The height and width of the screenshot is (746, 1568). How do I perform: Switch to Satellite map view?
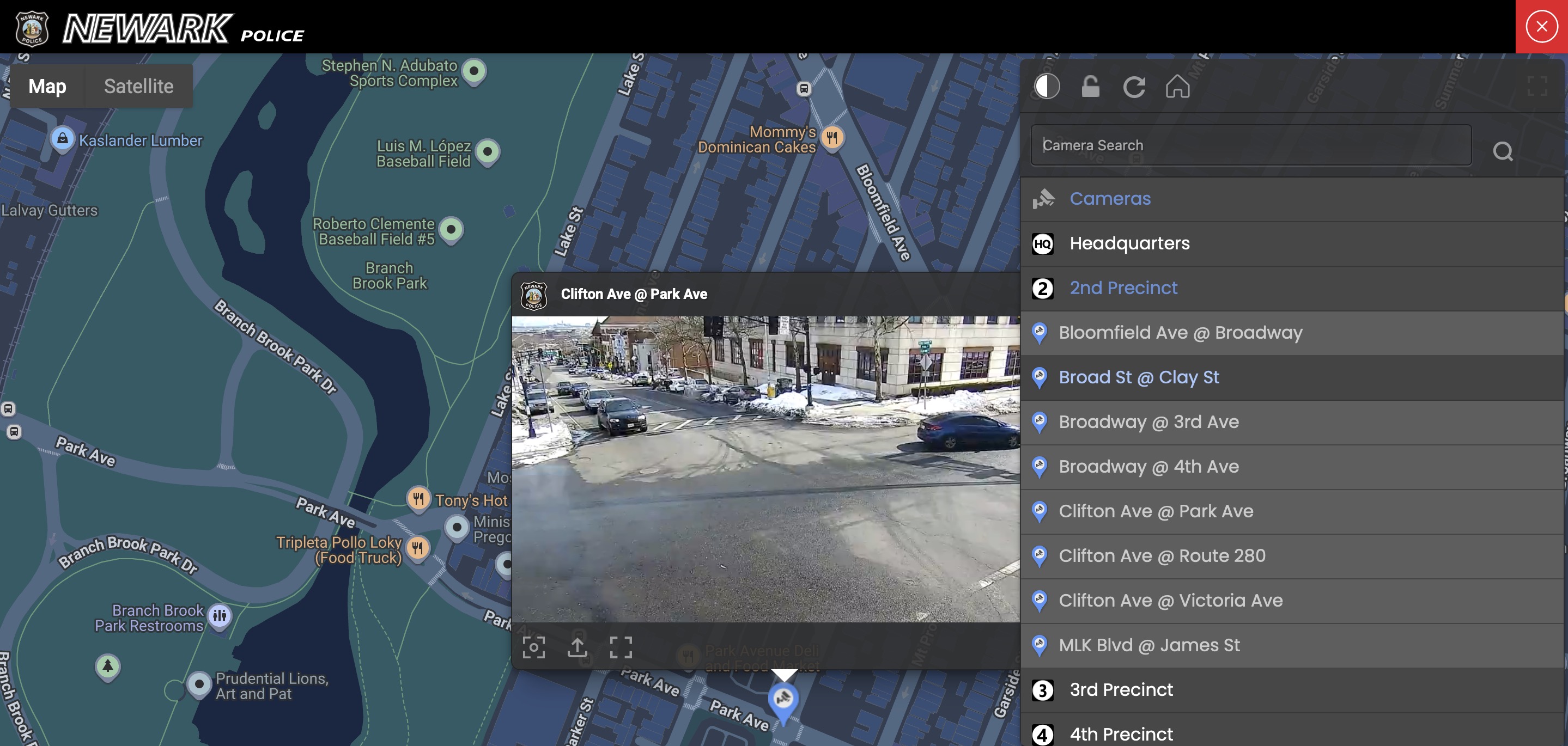coord(139,86)
